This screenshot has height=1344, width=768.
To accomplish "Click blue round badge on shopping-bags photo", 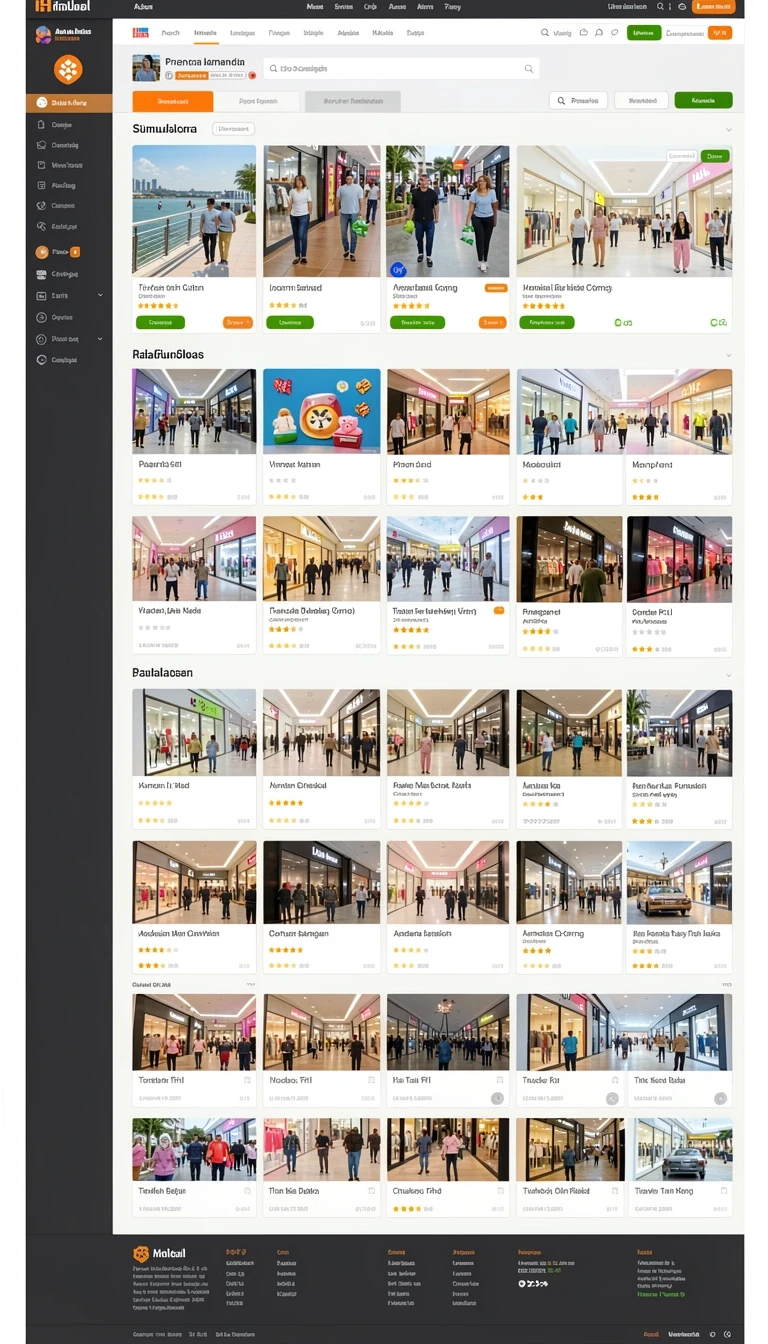I will (x=397, y=268).
